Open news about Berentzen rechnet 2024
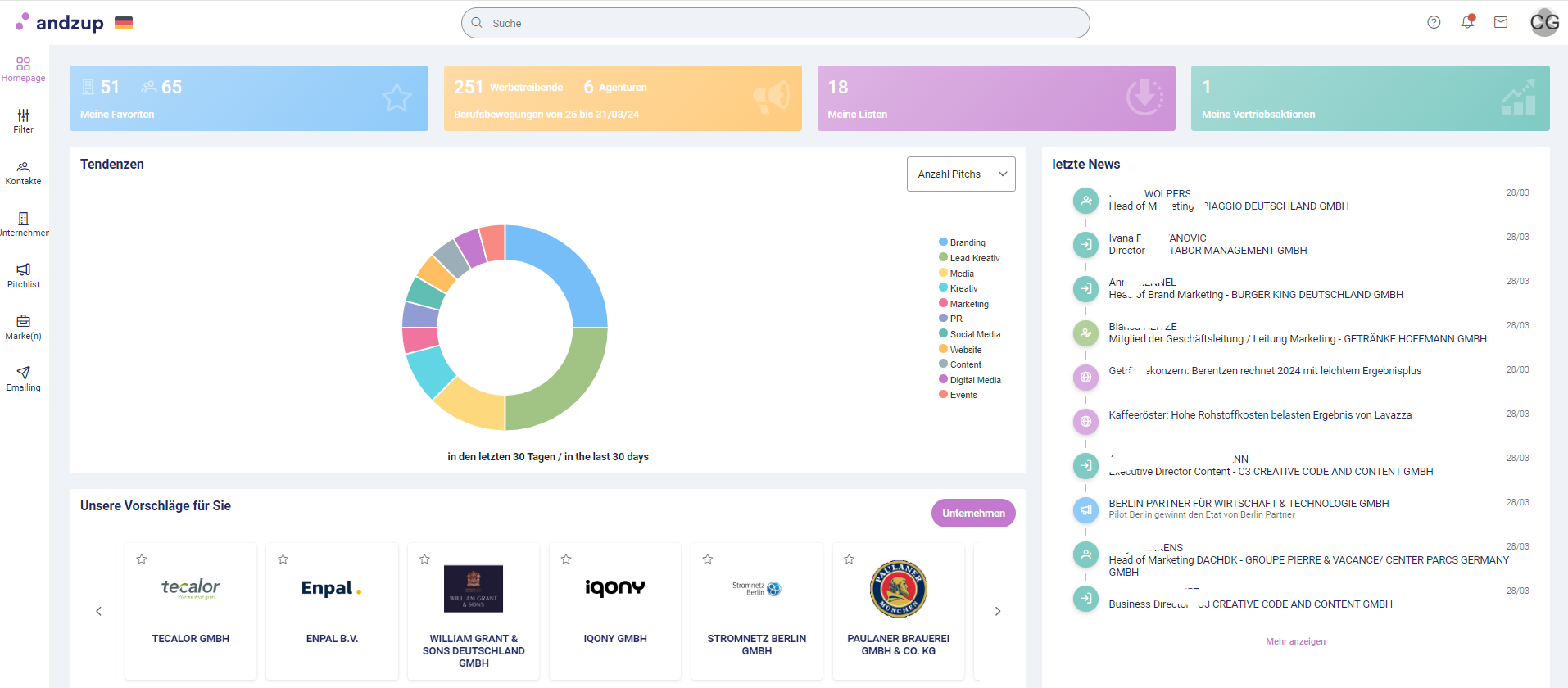The height and width of the screenshot is (688, 1568). tap(1265, 371)
